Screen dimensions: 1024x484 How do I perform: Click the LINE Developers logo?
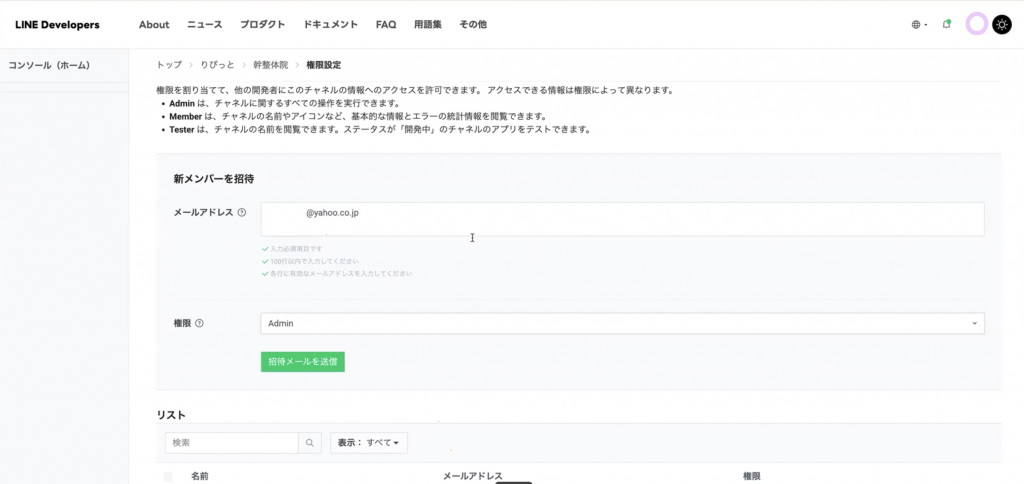57,24
